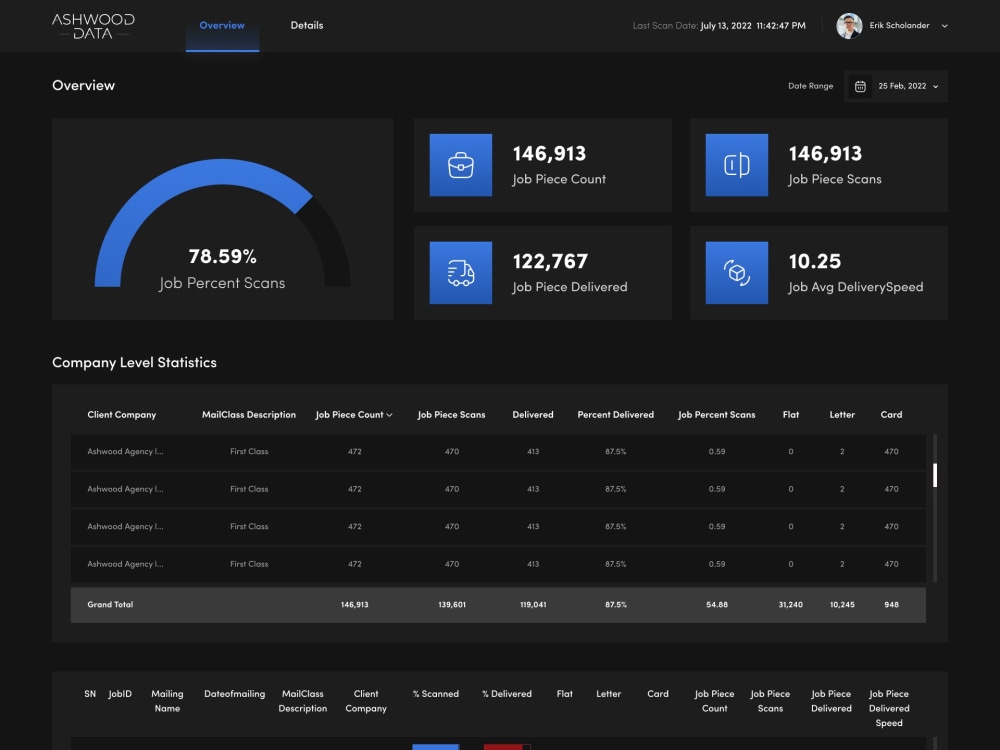Screen dimensions: 1000x750
Task: Expand the user account dropdown arrow
Action: [x=945, y=26]
